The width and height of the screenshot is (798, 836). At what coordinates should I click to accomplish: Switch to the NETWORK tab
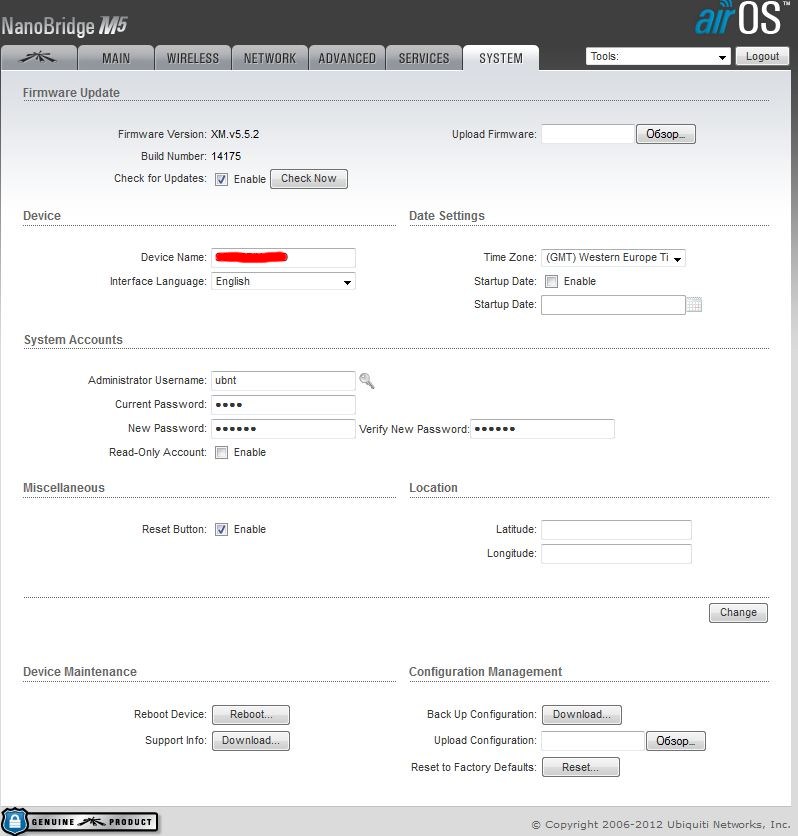[x=270, y=58]
